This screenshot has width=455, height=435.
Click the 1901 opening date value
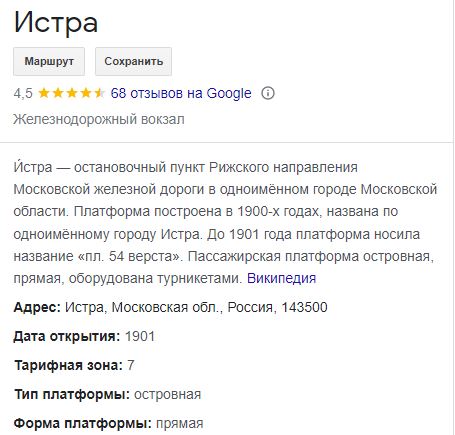point(140,336)
